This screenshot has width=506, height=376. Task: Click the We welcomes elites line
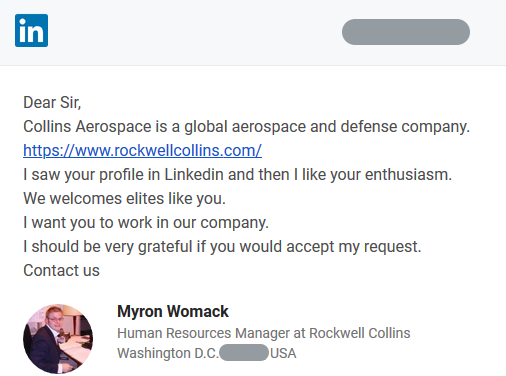click(x=124, y=198)
